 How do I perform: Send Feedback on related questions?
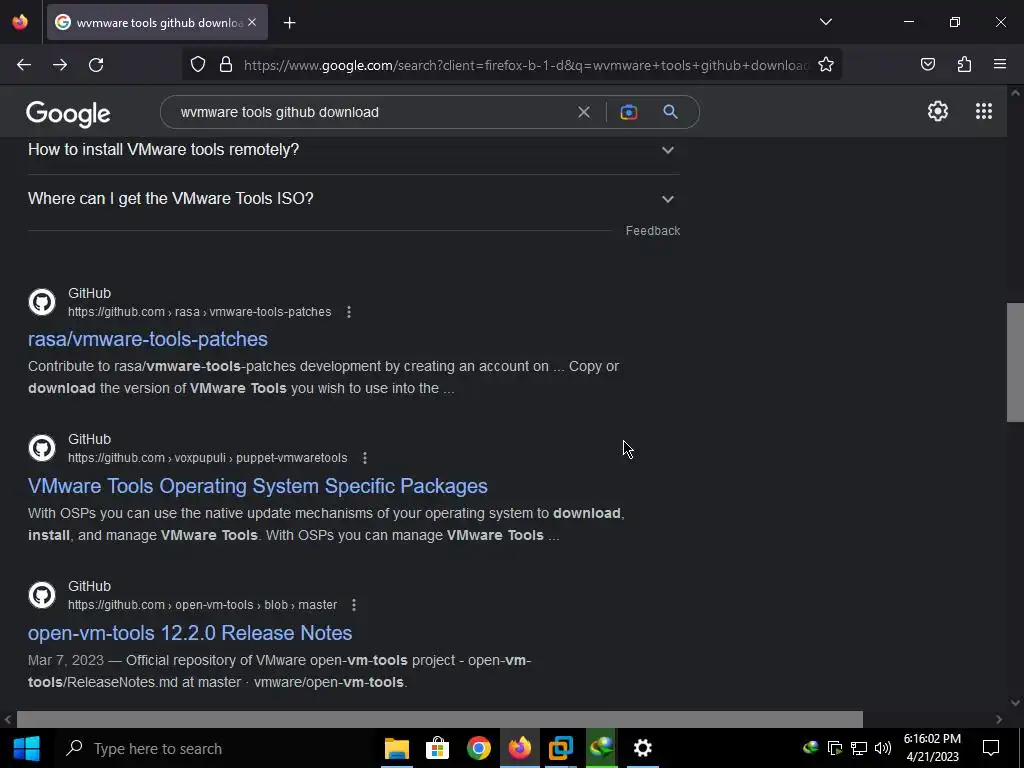(x=652, y=231)
